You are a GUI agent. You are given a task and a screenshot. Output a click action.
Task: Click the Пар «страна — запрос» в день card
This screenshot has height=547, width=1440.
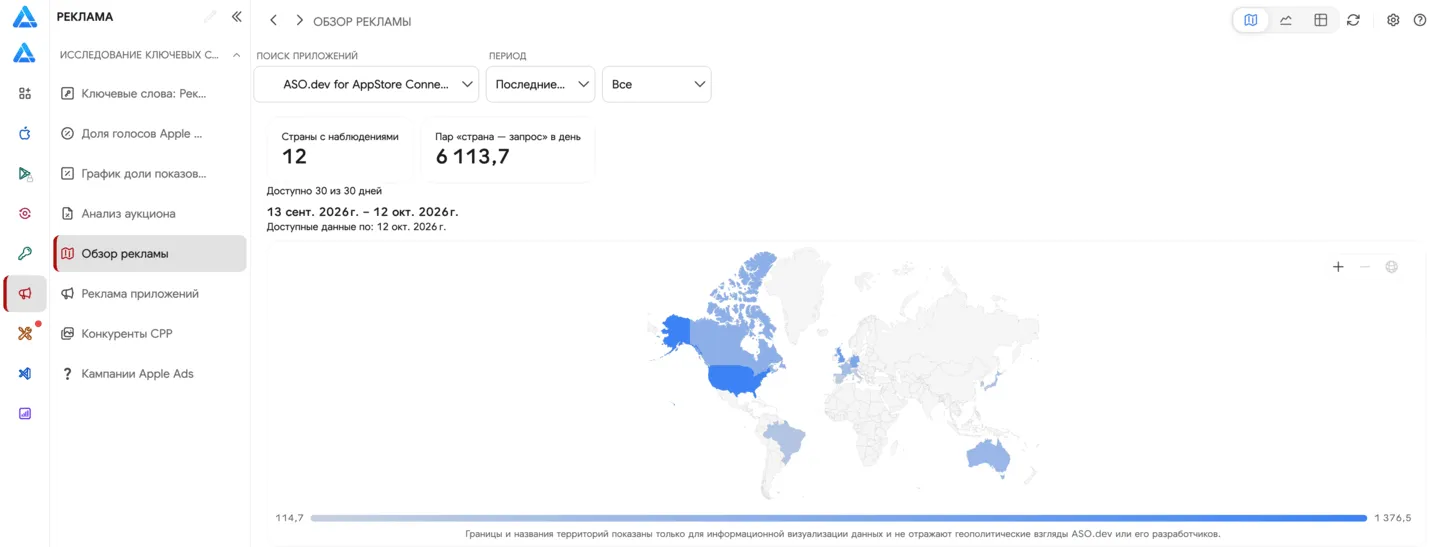tap(508, 149)
